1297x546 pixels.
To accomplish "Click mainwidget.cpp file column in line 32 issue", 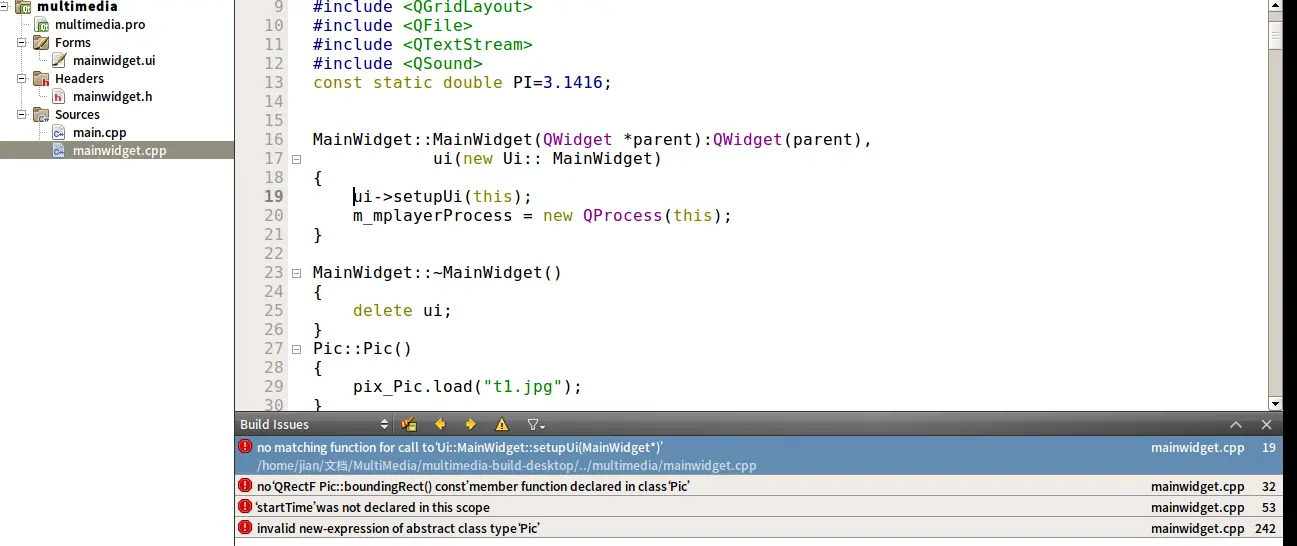I will 1198,486.
